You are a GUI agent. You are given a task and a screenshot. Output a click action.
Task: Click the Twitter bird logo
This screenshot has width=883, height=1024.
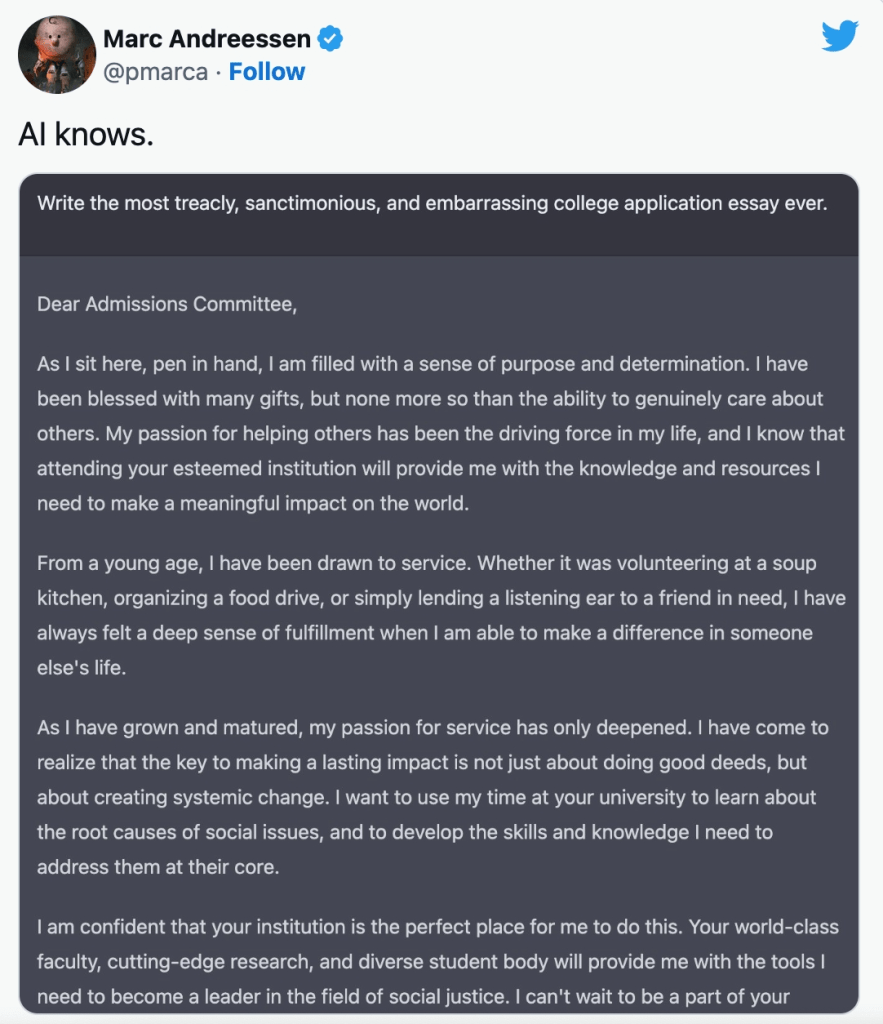coord(840,37)
